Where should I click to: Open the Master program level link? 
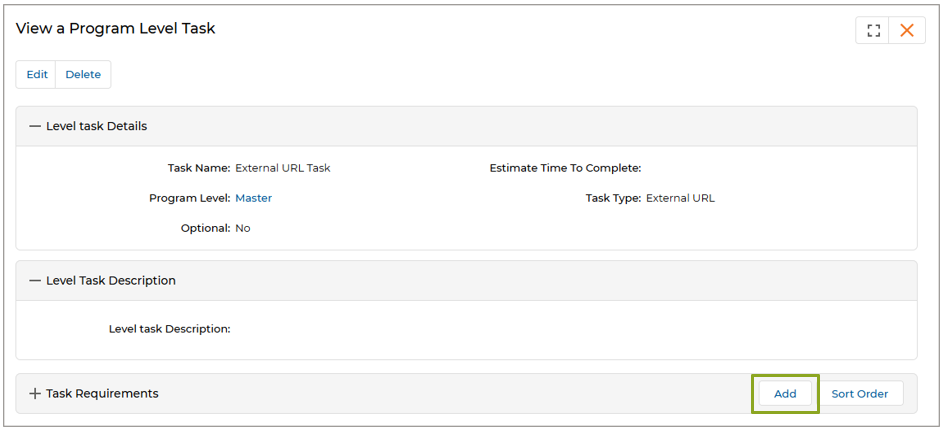coord(253,198)
